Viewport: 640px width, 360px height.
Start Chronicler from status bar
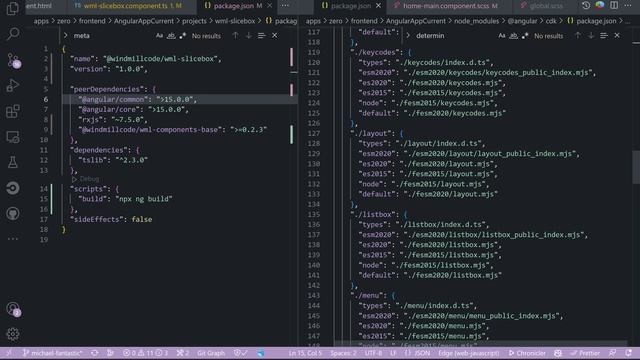[x=527, y=353]
